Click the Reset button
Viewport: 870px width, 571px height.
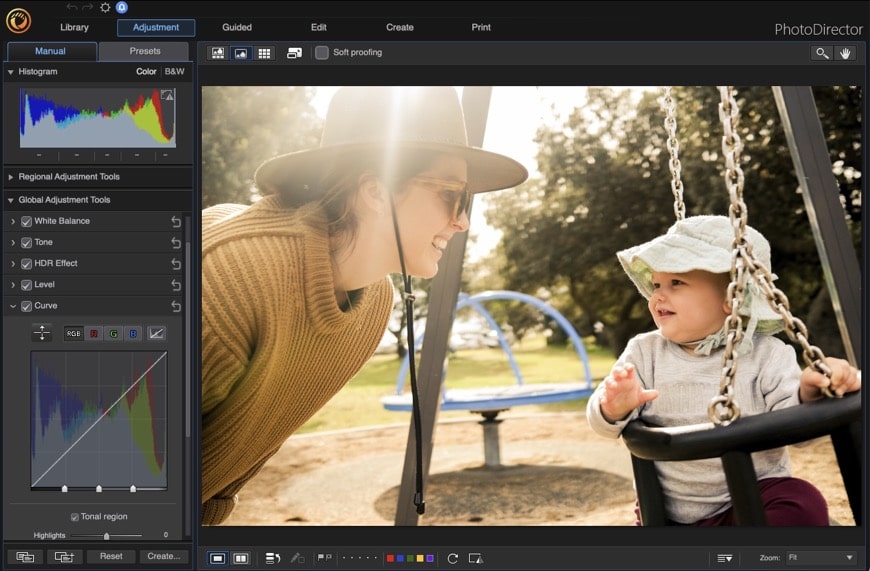(111, 556)
